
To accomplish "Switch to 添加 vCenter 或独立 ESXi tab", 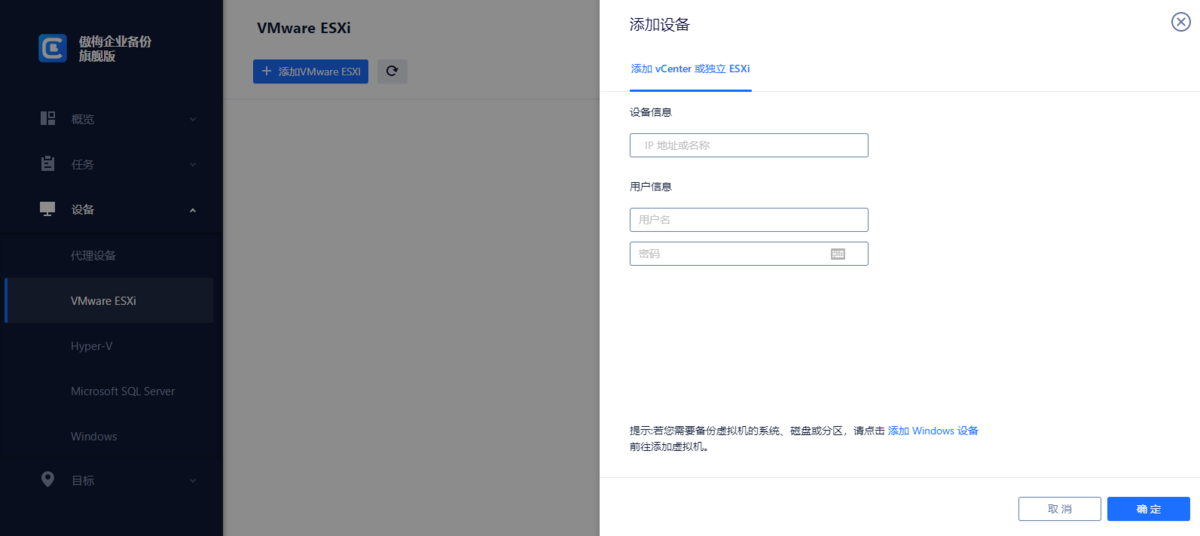I will tap(690, 69).
